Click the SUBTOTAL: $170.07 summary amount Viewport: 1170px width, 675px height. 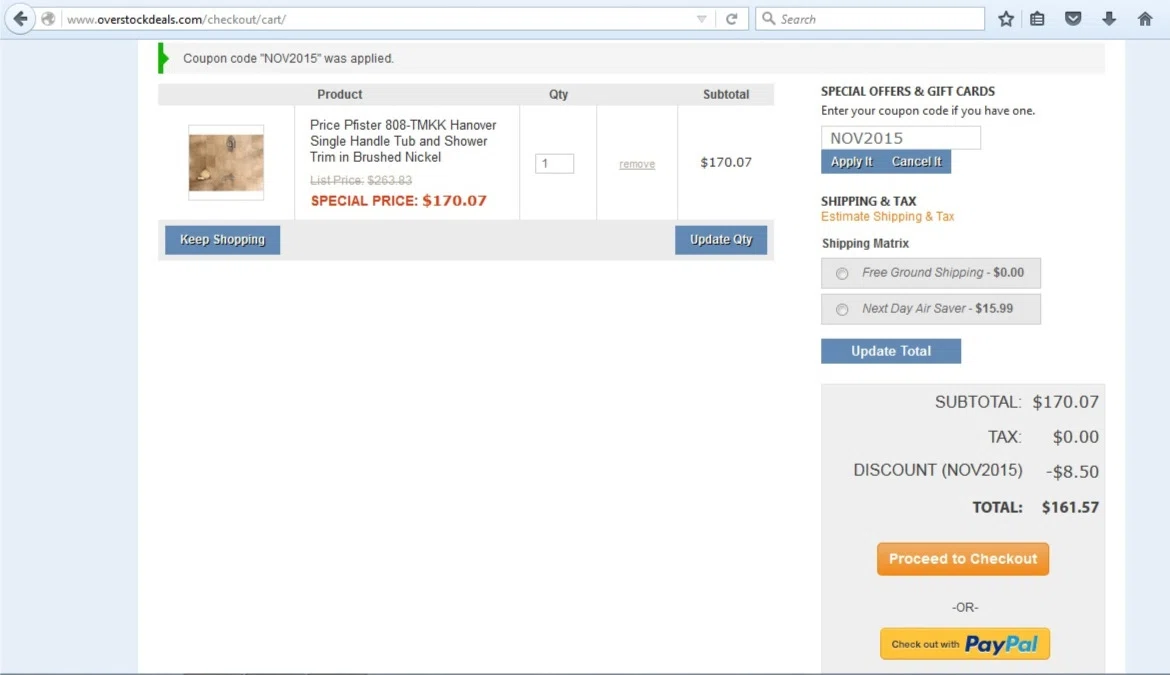pyautogui.click(x=1066, y=402)
